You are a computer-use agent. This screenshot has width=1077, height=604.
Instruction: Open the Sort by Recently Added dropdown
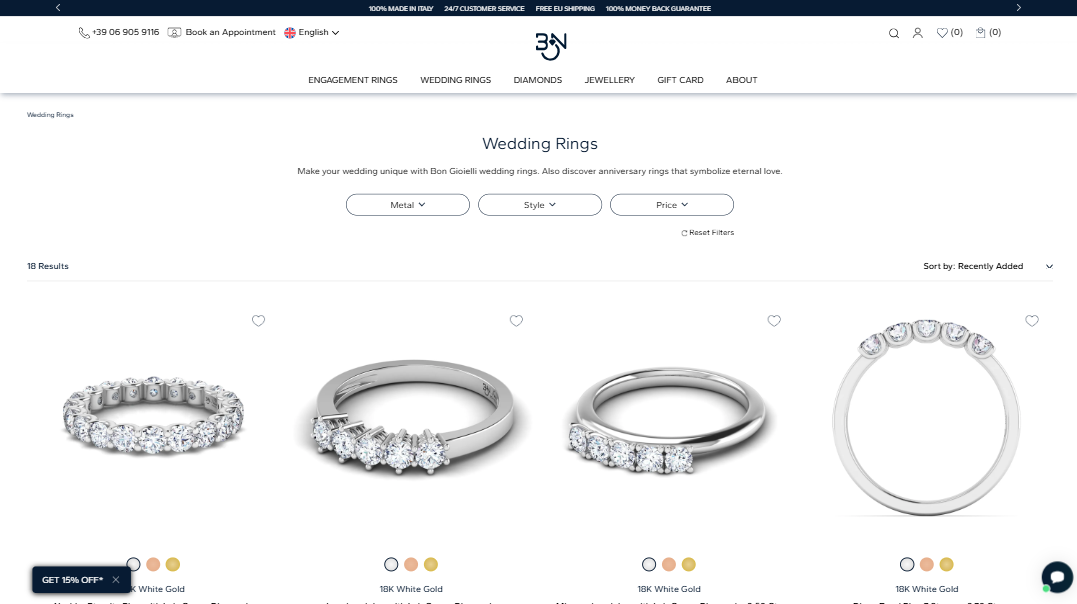tap(988, 266)
